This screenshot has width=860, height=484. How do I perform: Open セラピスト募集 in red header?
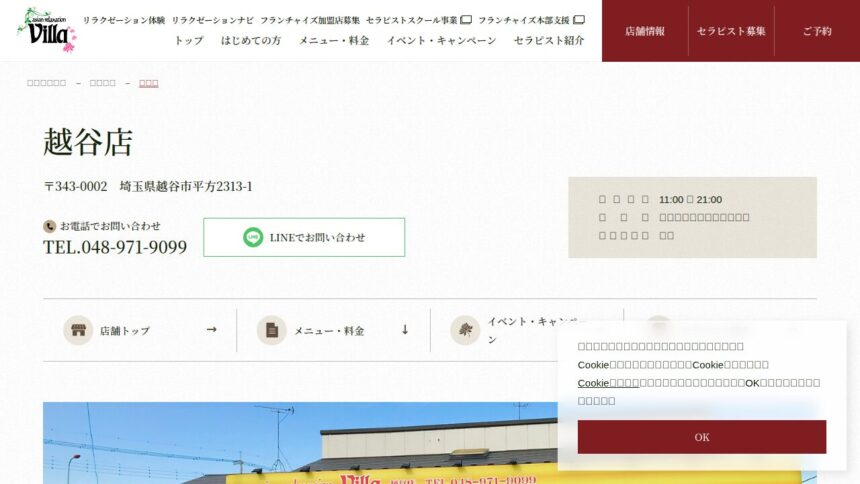pos(731,31)
